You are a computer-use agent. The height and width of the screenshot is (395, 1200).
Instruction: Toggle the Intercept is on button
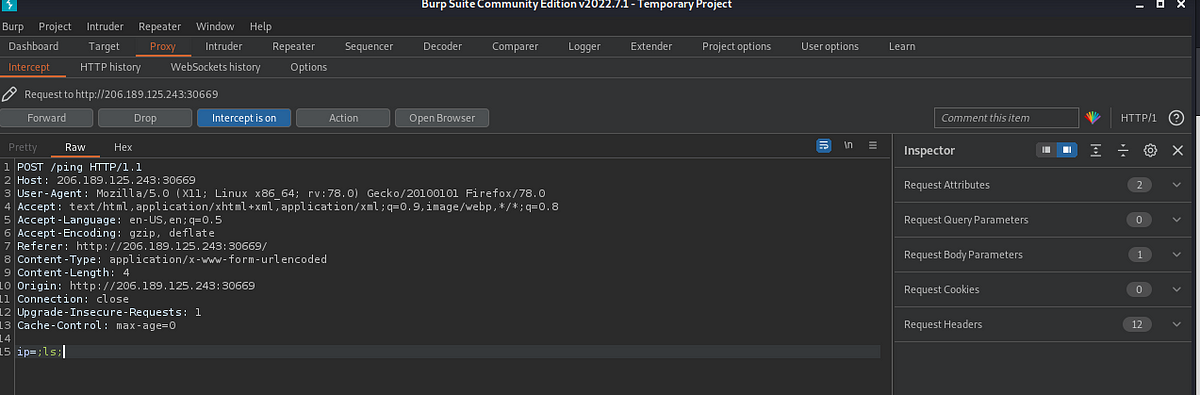click(x=244, y=118)
